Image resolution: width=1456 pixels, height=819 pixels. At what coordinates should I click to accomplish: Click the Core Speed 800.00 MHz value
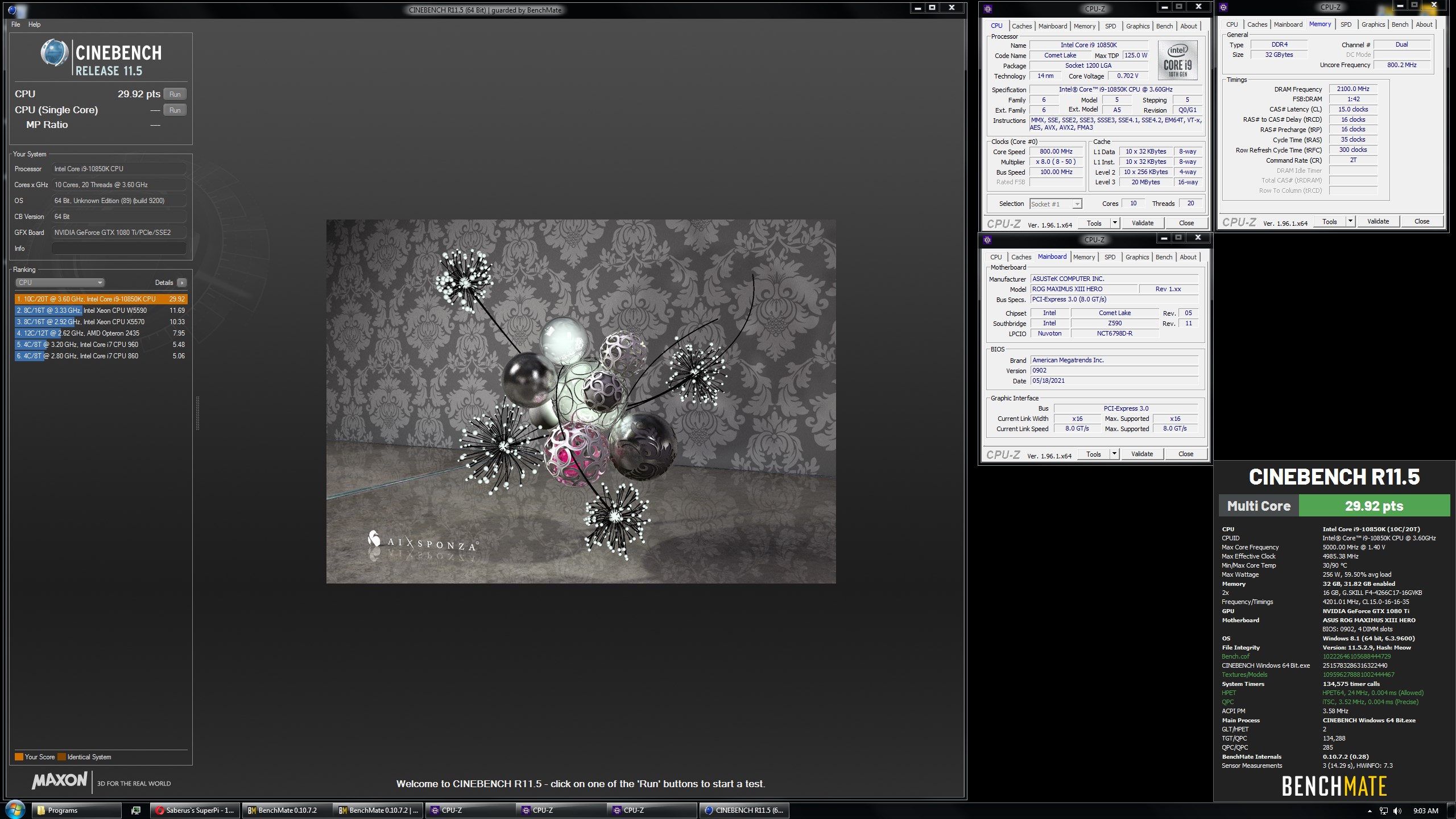tap(1056, 152)
